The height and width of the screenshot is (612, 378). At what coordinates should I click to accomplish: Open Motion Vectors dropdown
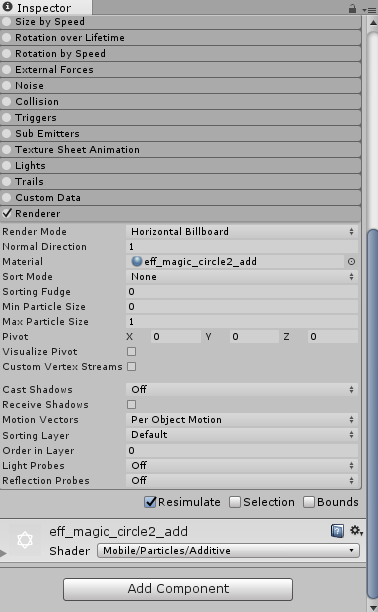pos(242,420)
